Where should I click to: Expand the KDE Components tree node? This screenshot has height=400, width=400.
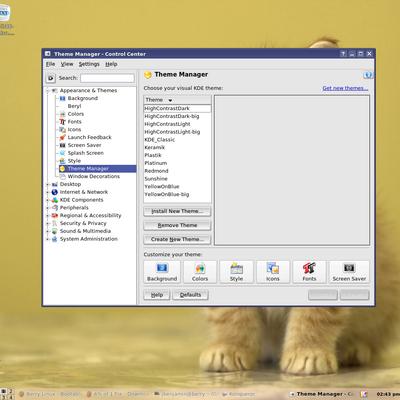pos(48,200)
